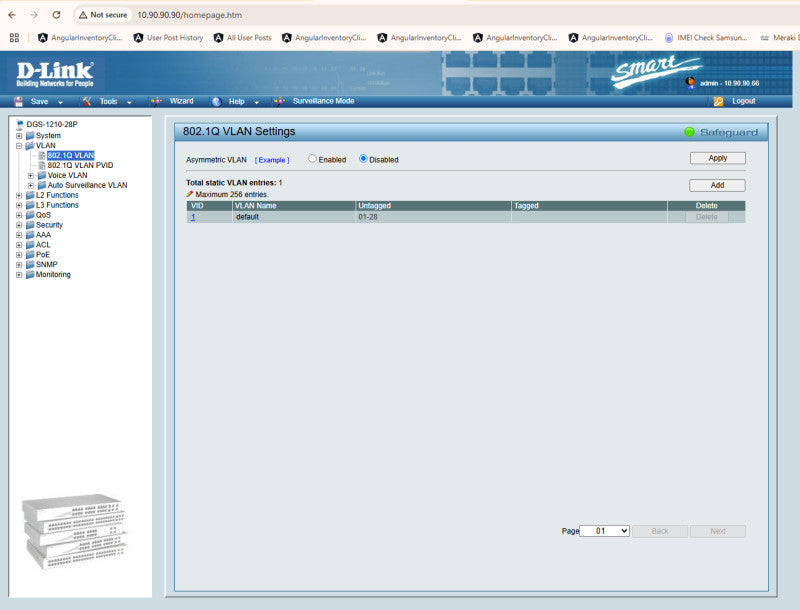This screenshot has width=800, height=610.
Task: Click the Next page button
Action: [x=717, y=531]
